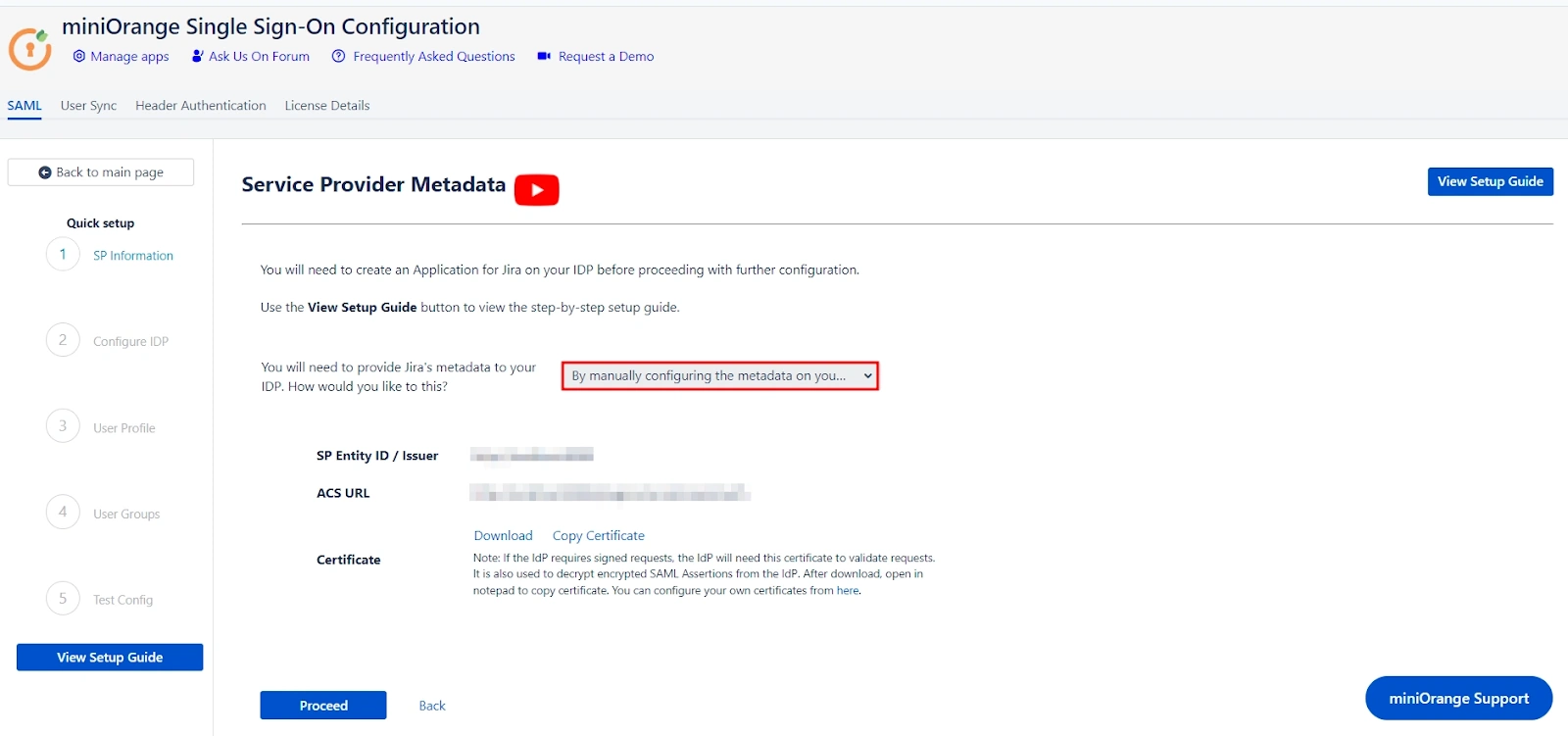
Task: Click the Ask Us On Forum person icon
Action: pyautogui.click(x=197, y=56)
